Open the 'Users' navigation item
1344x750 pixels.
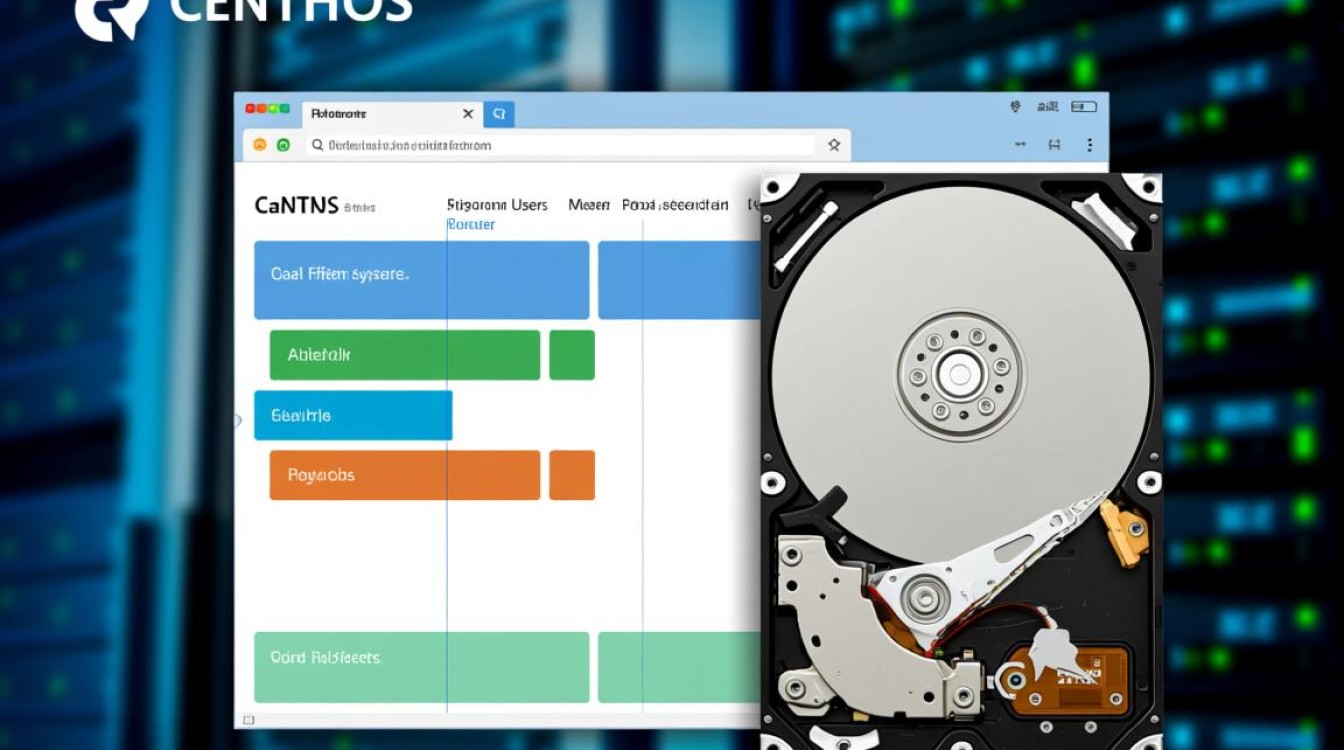point(528,205)
